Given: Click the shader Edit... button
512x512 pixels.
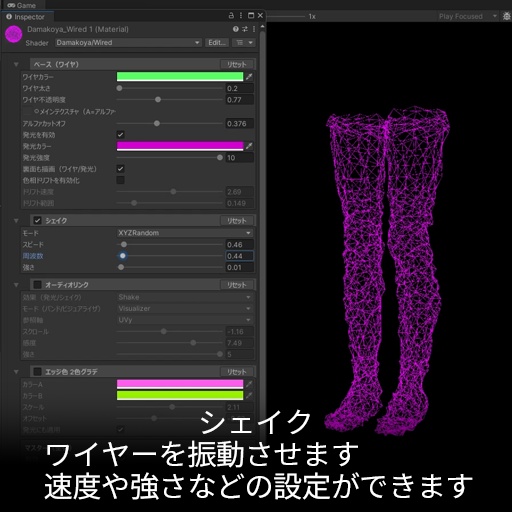Looking at the screenshot, I should coord(217,43).
